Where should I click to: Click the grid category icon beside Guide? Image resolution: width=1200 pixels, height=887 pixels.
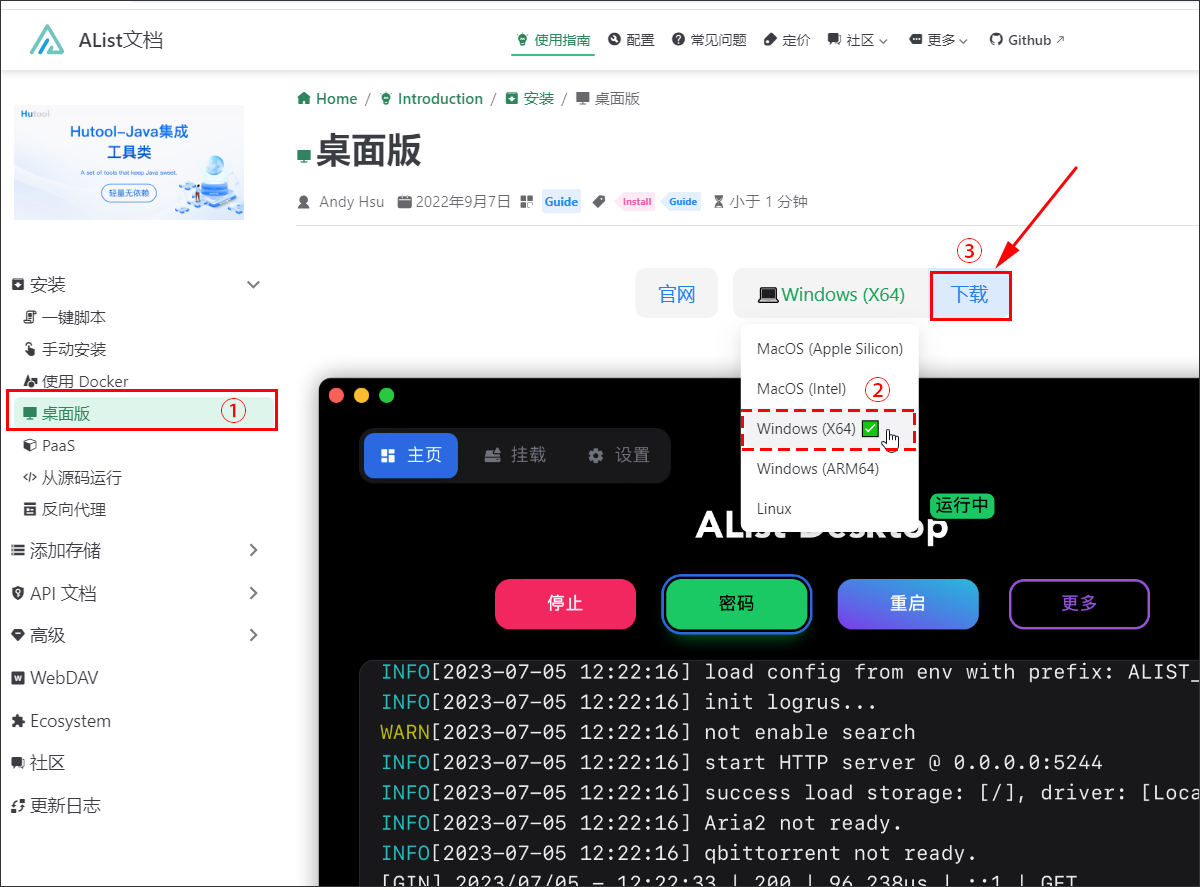(527, 201)
